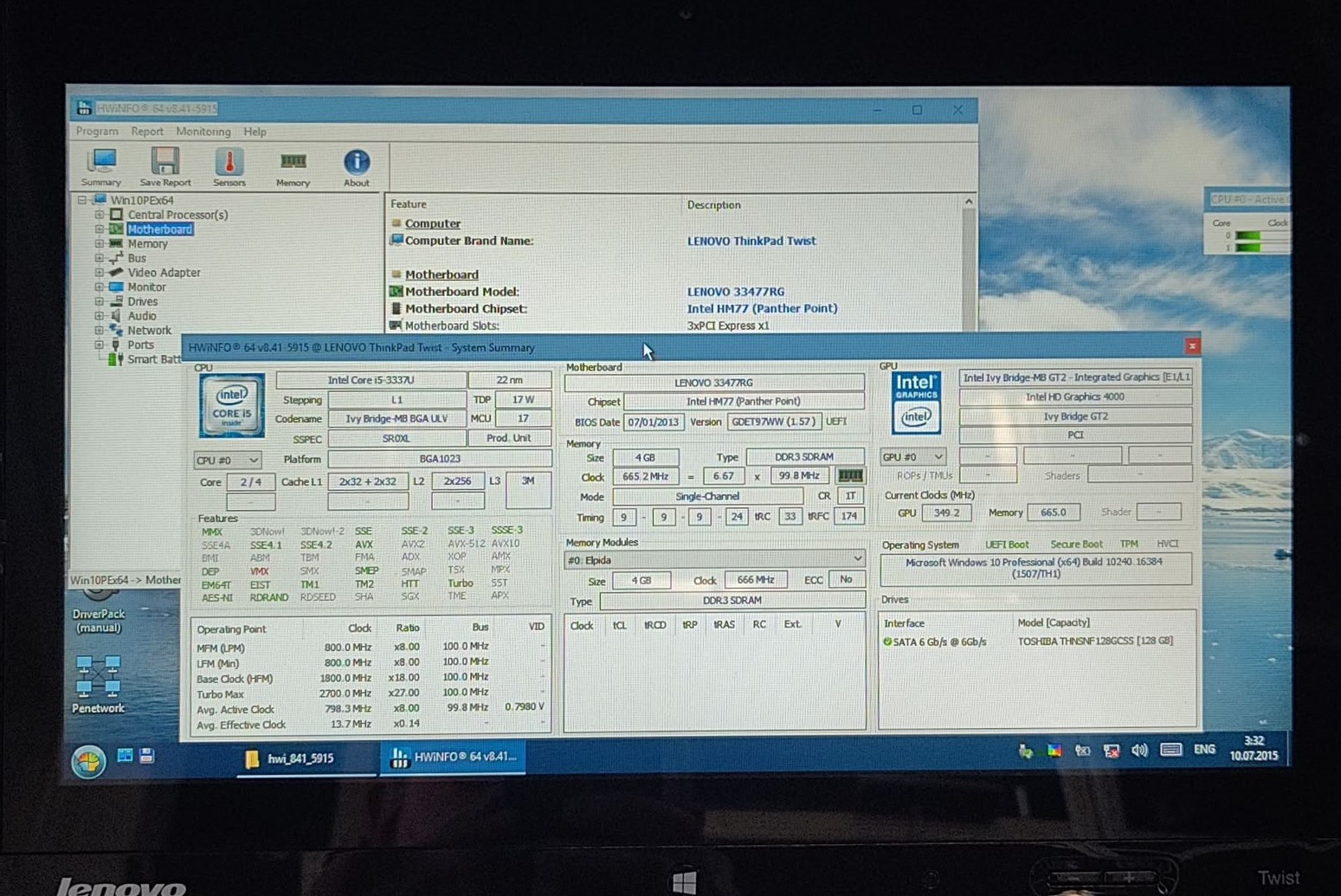Click the volume speaker tray icon

pyautogui.click(x=1139, y=751)
